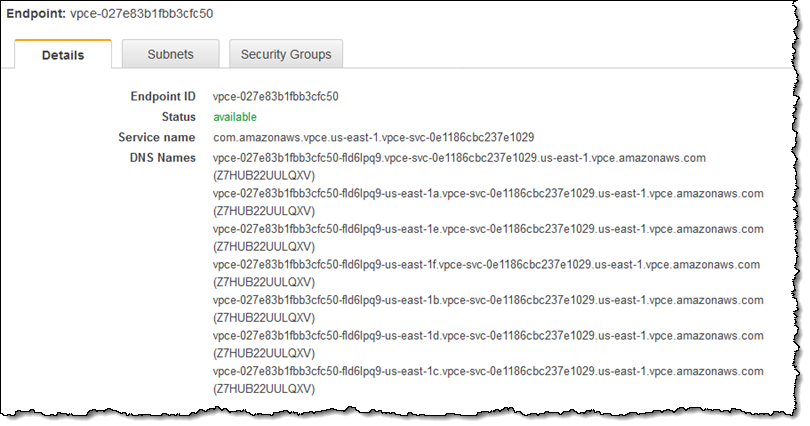Click hosted zone ID below us-east-1c DNS name
810x426 pixels.
(265, 390)
